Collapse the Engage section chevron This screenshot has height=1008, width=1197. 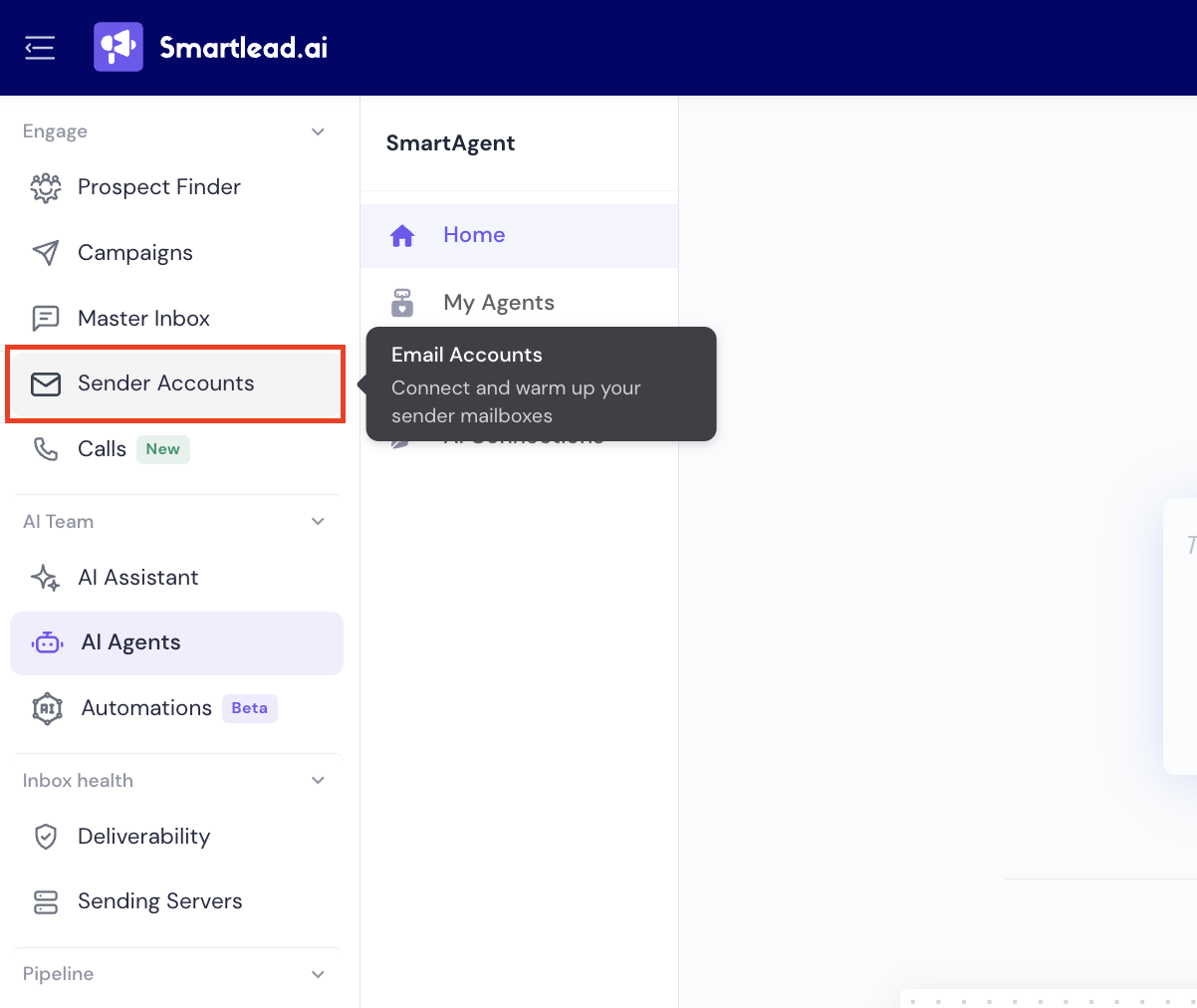tap(319, 131)
